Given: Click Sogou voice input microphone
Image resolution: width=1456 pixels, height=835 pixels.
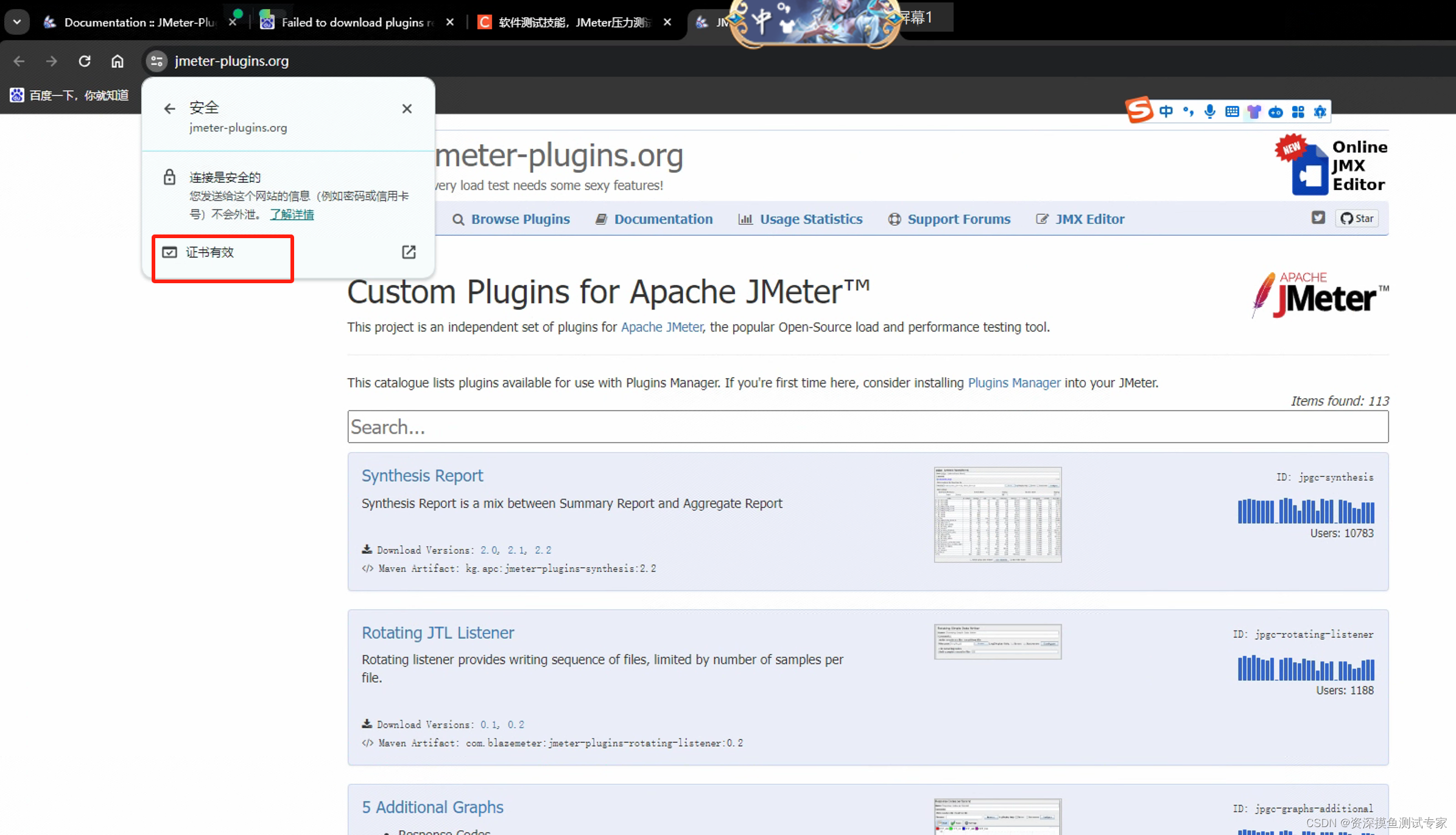Looking at the screenshot, I should pyautogui.click(x=1210, y=111).
